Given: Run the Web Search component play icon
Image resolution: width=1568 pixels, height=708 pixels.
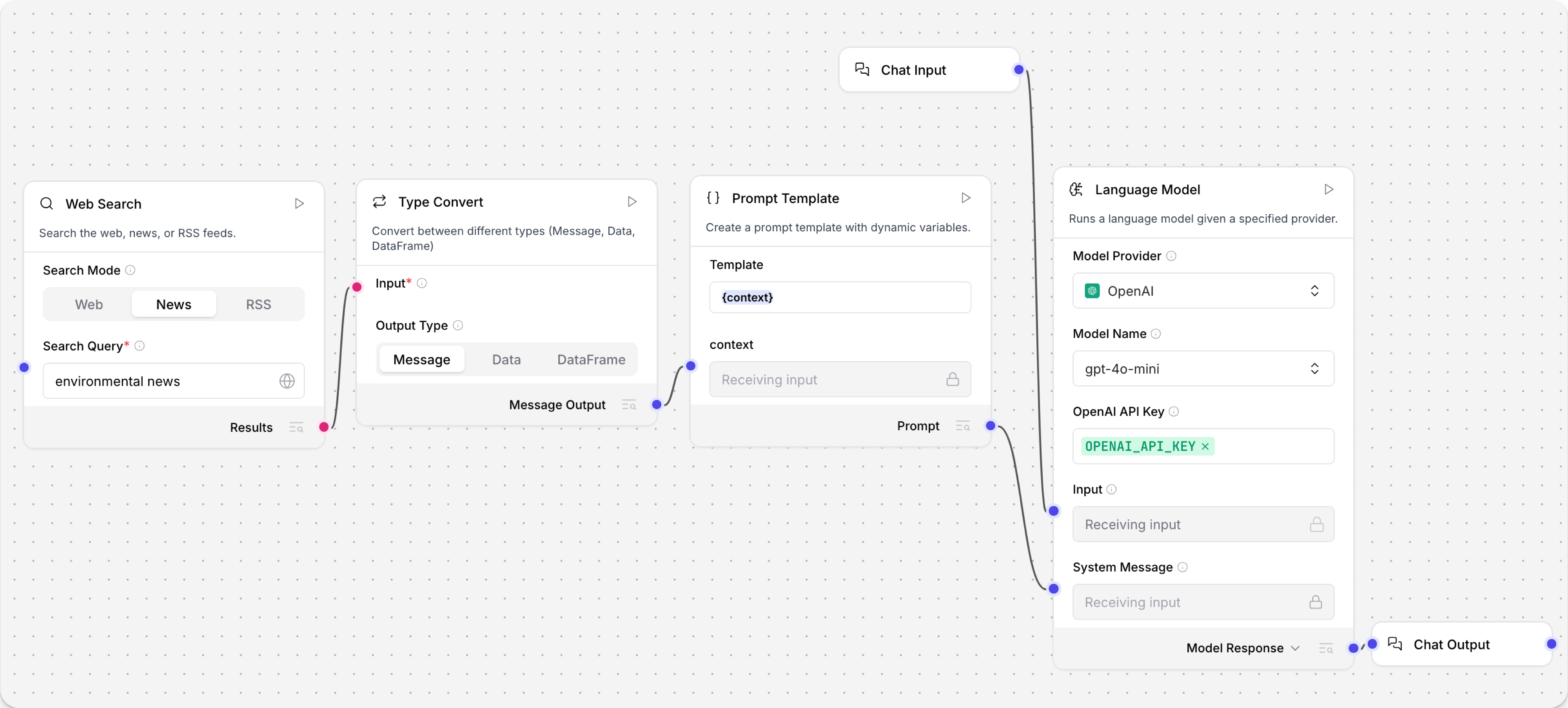Looking at the screenshot, I should click(x=299, y=203).
